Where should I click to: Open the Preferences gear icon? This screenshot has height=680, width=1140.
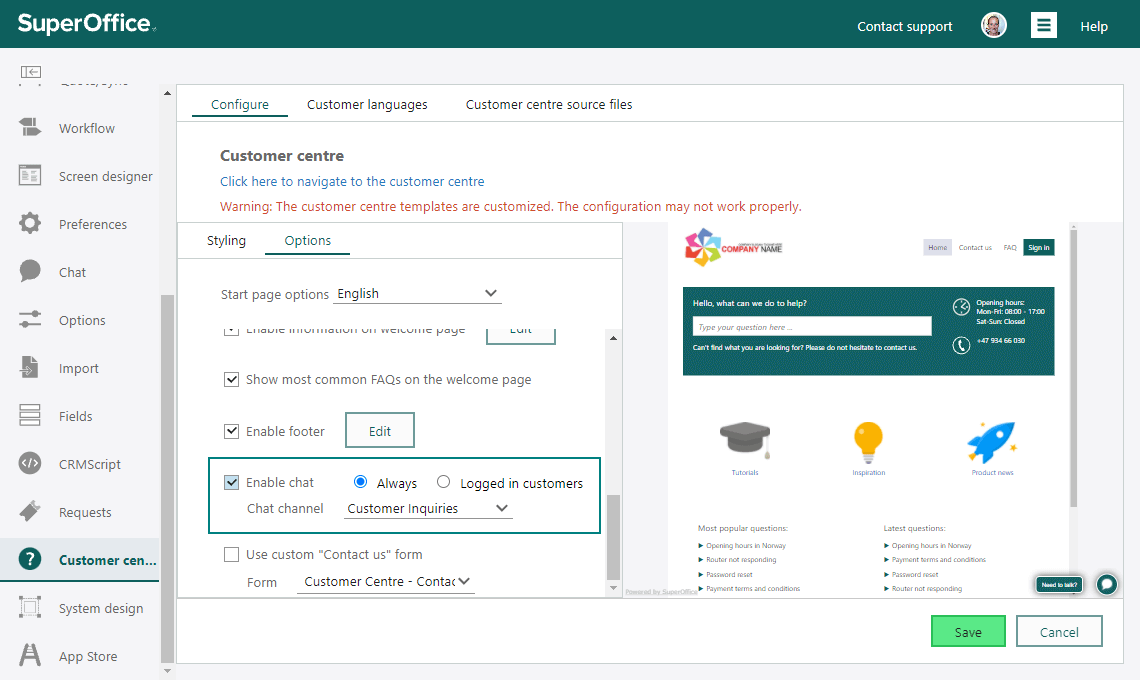(30, 223)
